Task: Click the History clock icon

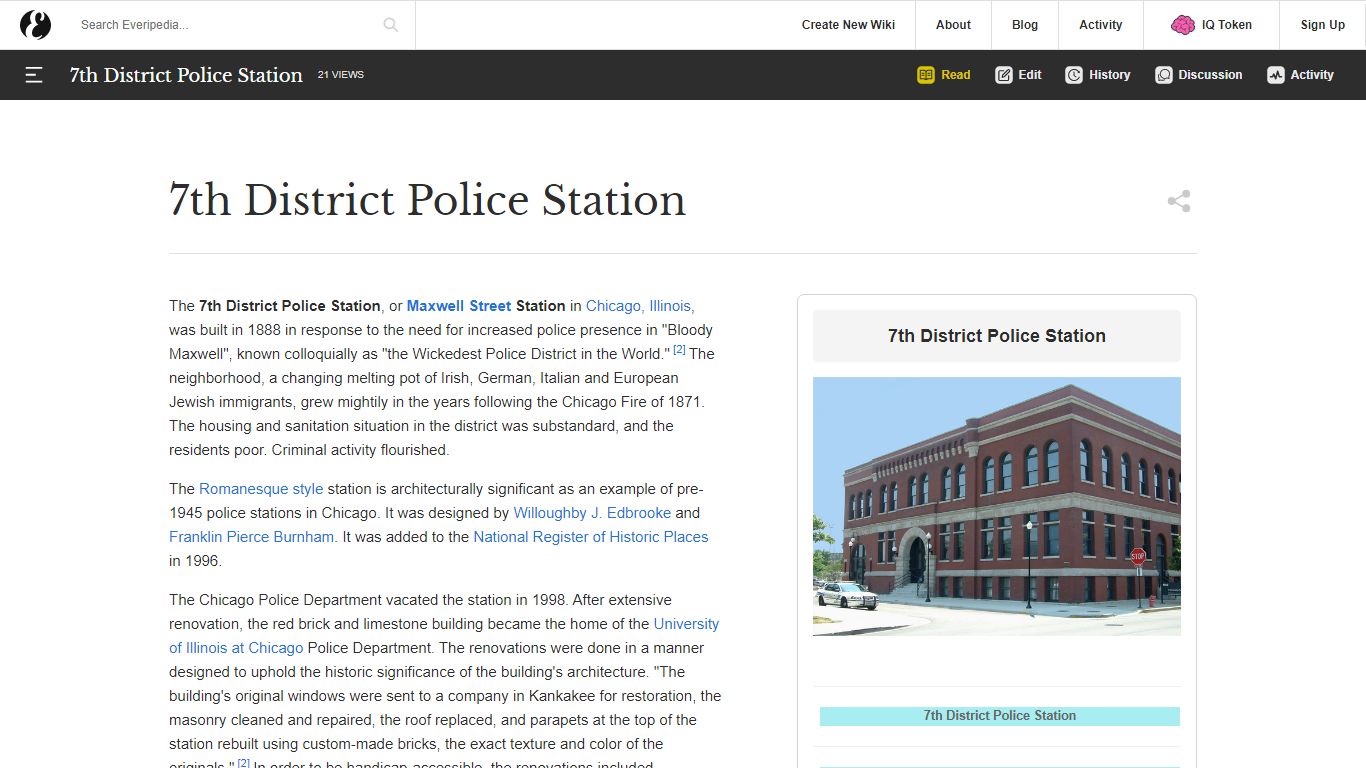Action: (x=1074, y=75)
